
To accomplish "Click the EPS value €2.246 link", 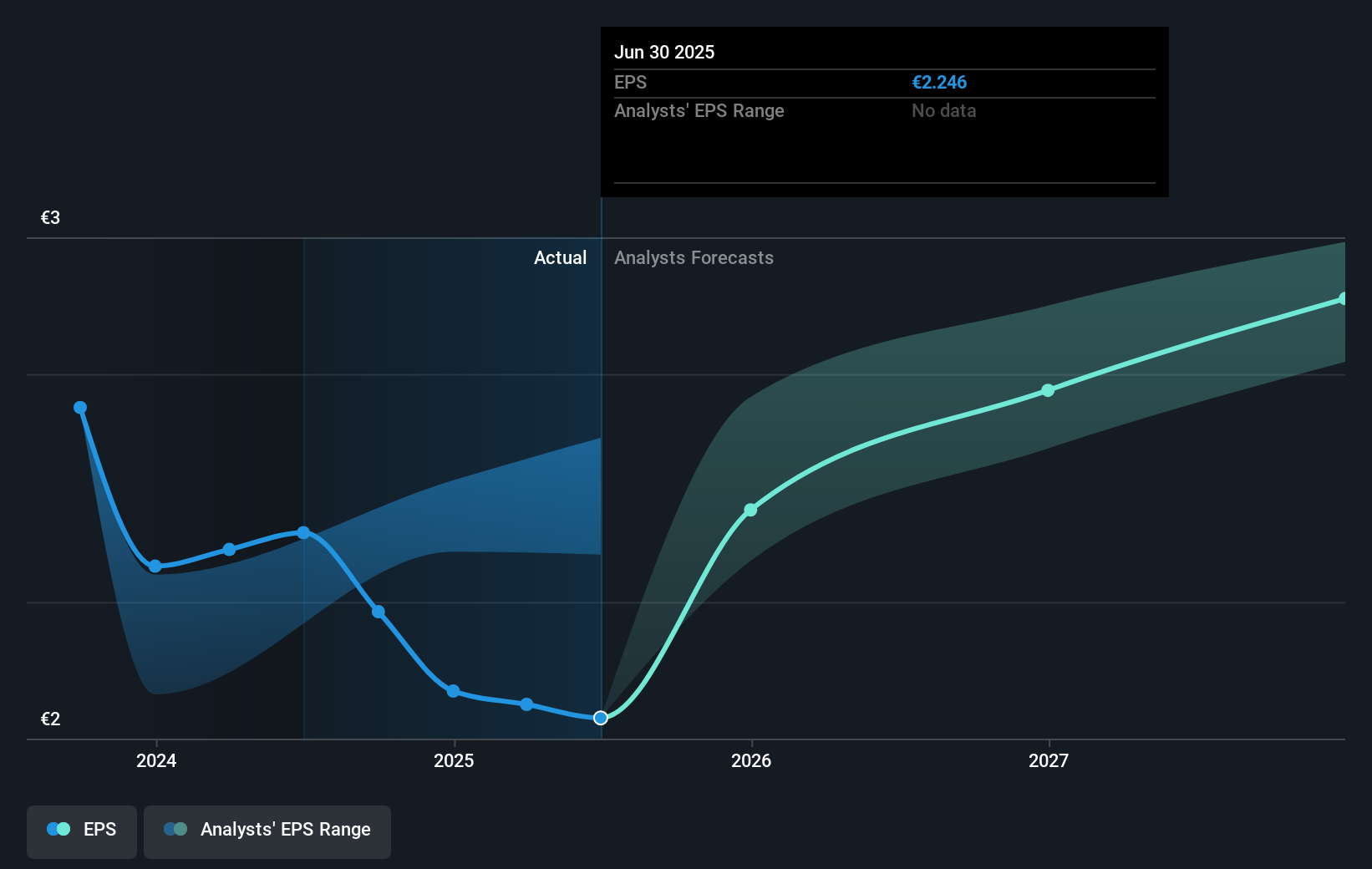I will pos(938,83).
